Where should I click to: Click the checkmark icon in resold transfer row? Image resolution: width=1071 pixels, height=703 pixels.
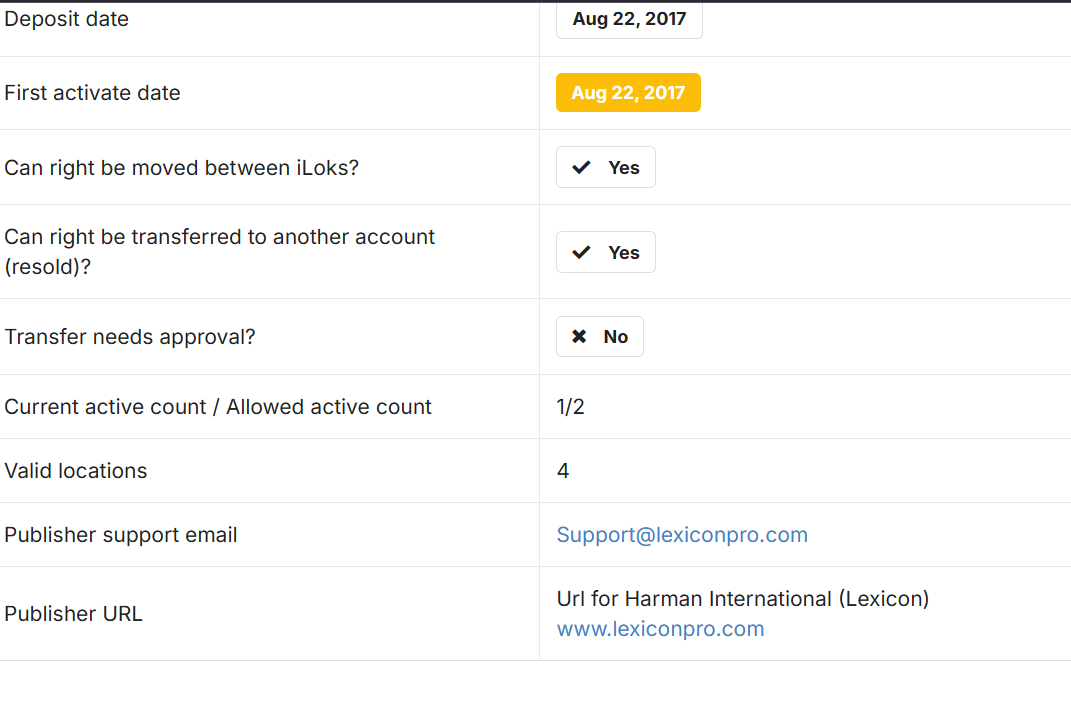tap(581, 252)
